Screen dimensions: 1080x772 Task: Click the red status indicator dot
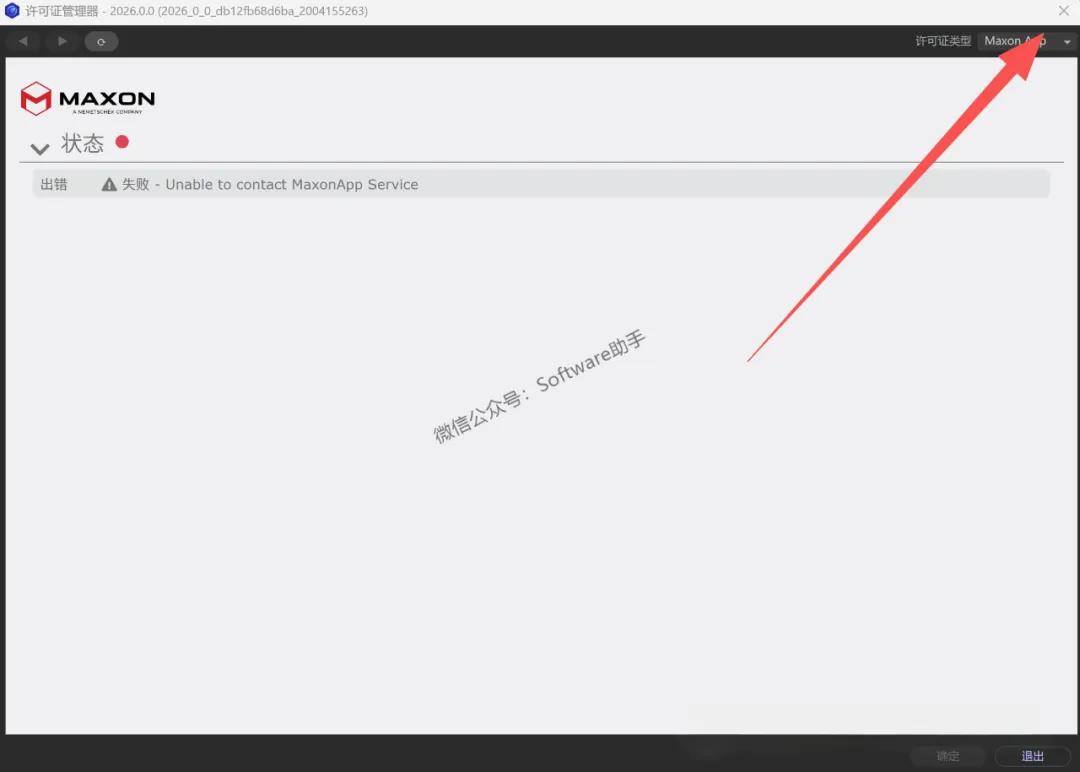(122, 142)
